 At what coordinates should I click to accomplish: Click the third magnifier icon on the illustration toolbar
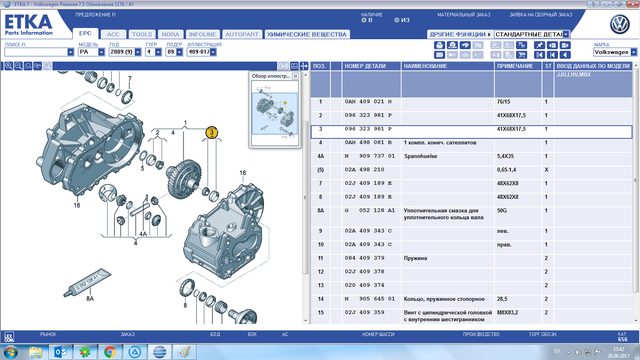pos(28,66)
